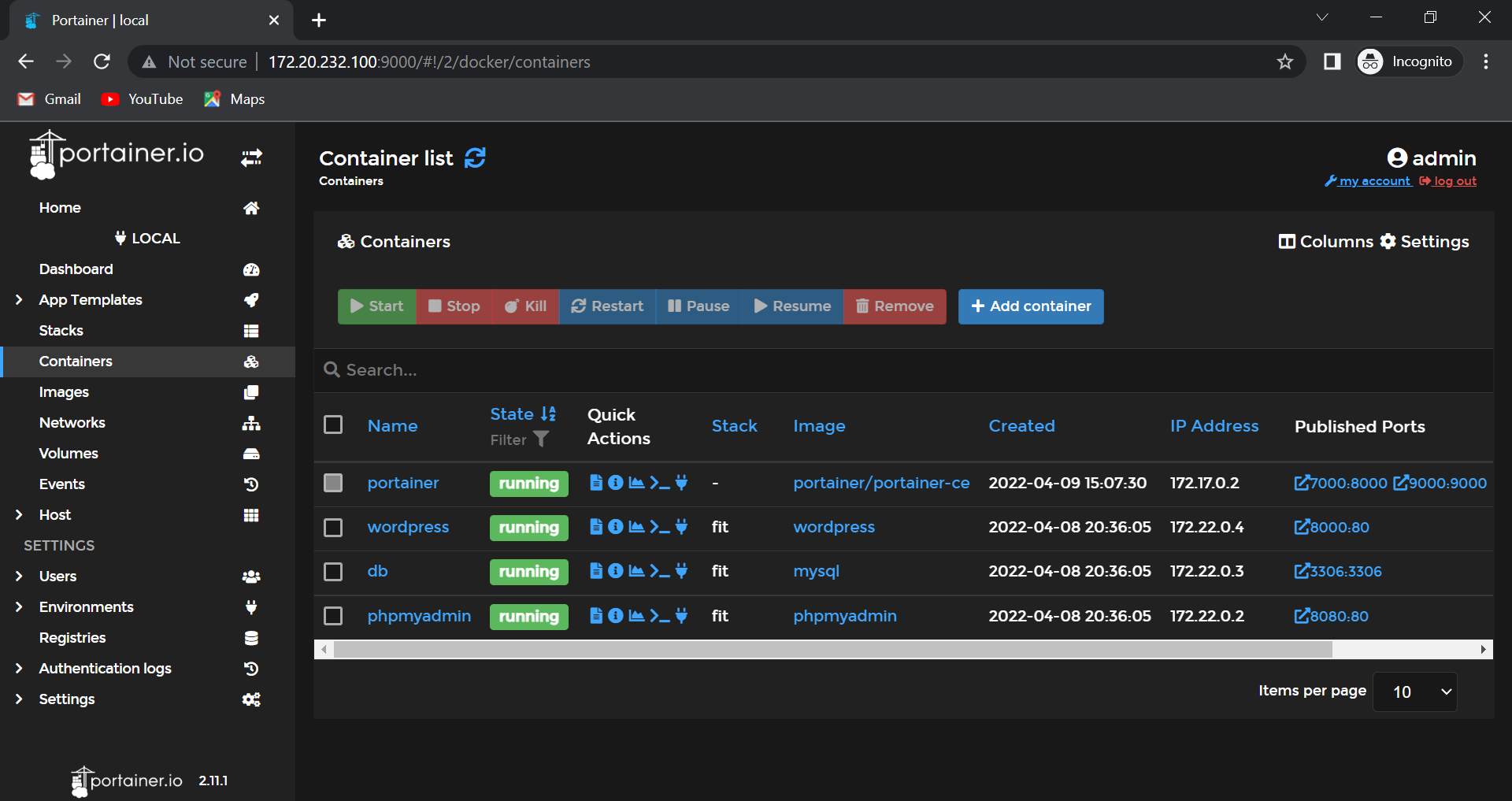The height and width of the screenshot is (801, 1512).
Task: Open the Images section in the sidebar
Action: 64,391
